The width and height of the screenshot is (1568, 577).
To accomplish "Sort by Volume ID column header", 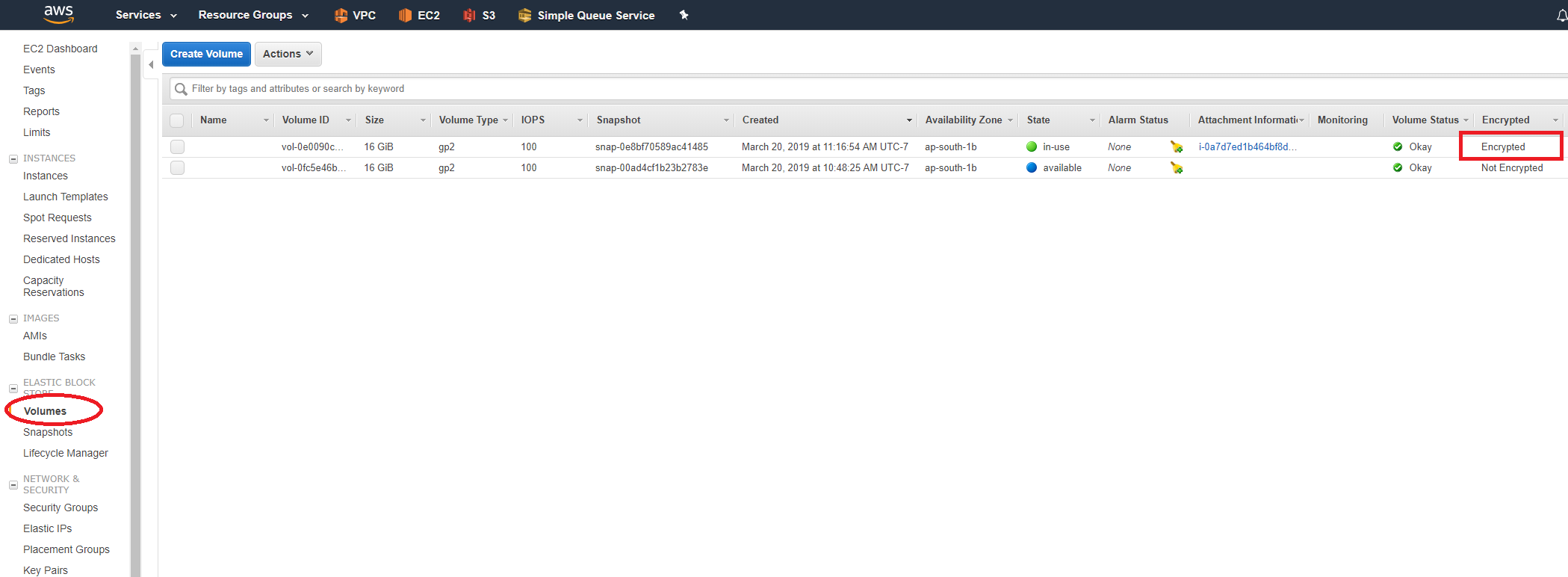I will [315, 120].
